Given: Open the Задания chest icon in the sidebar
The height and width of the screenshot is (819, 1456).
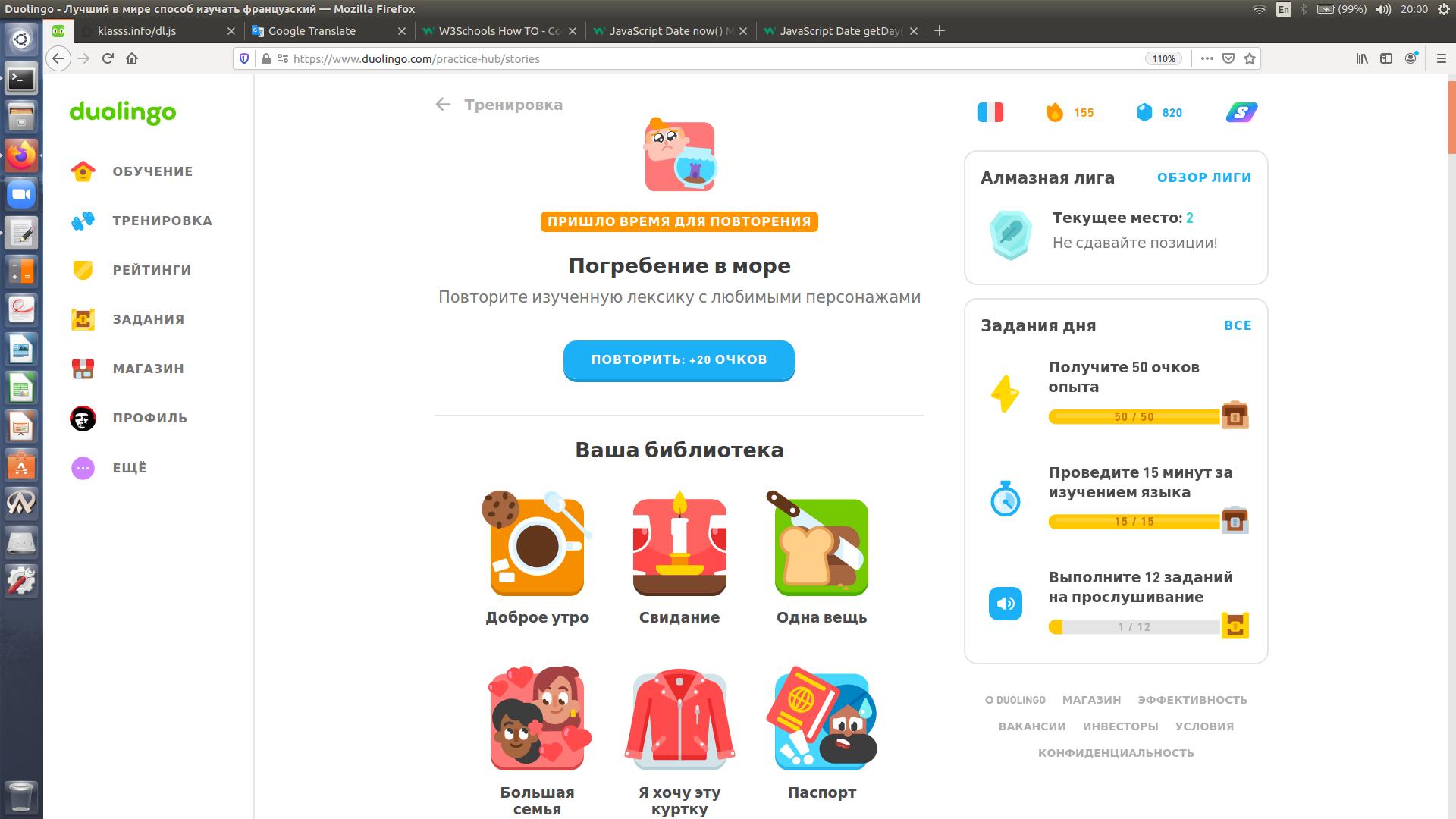Looking at the screenshot, I should [83, 319].
